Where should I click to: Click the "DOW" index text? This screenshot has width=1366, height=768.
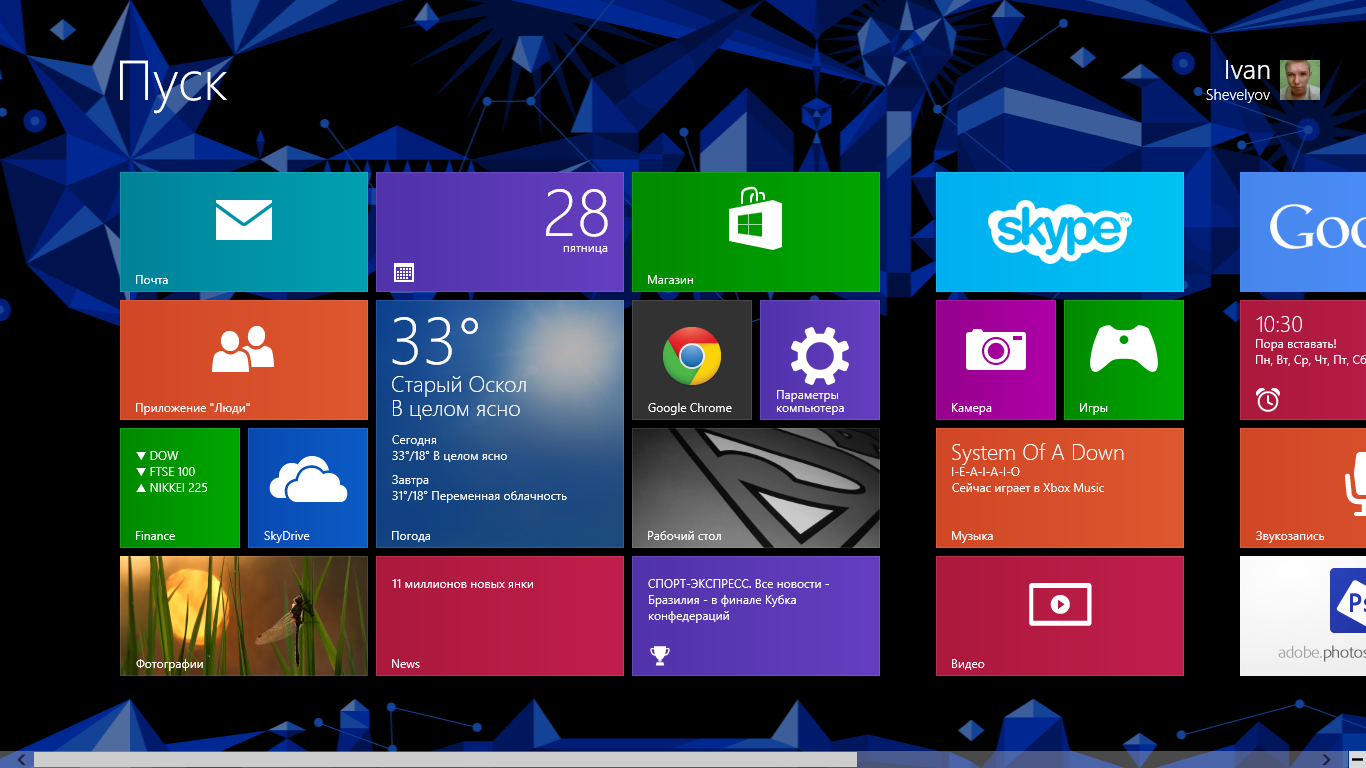point(164,456)
